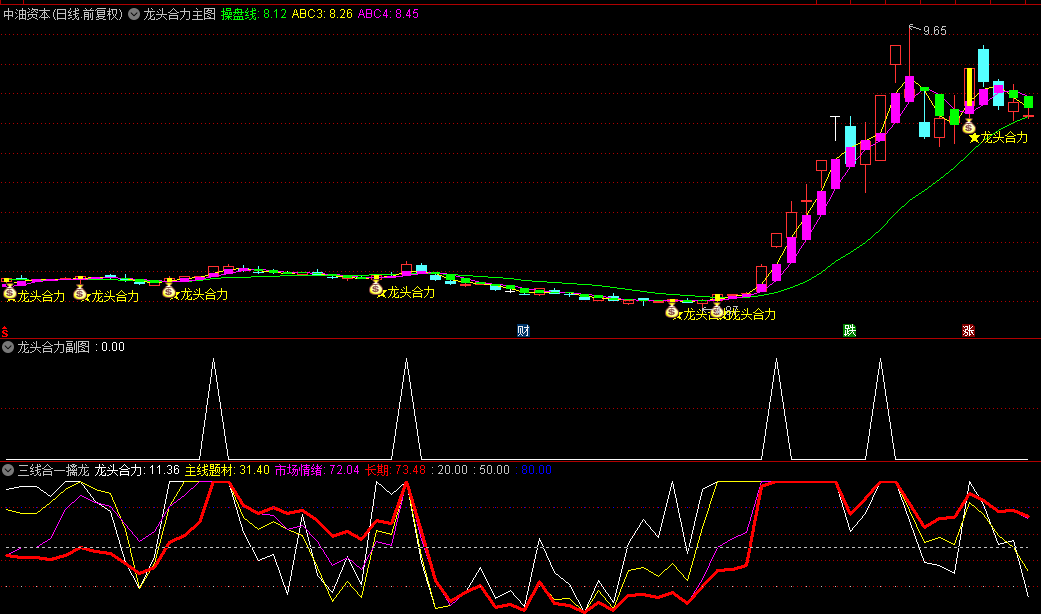Click the third money bag signal from the left
This screenshot has height=614, width=1041.
(x=169, y=291)
